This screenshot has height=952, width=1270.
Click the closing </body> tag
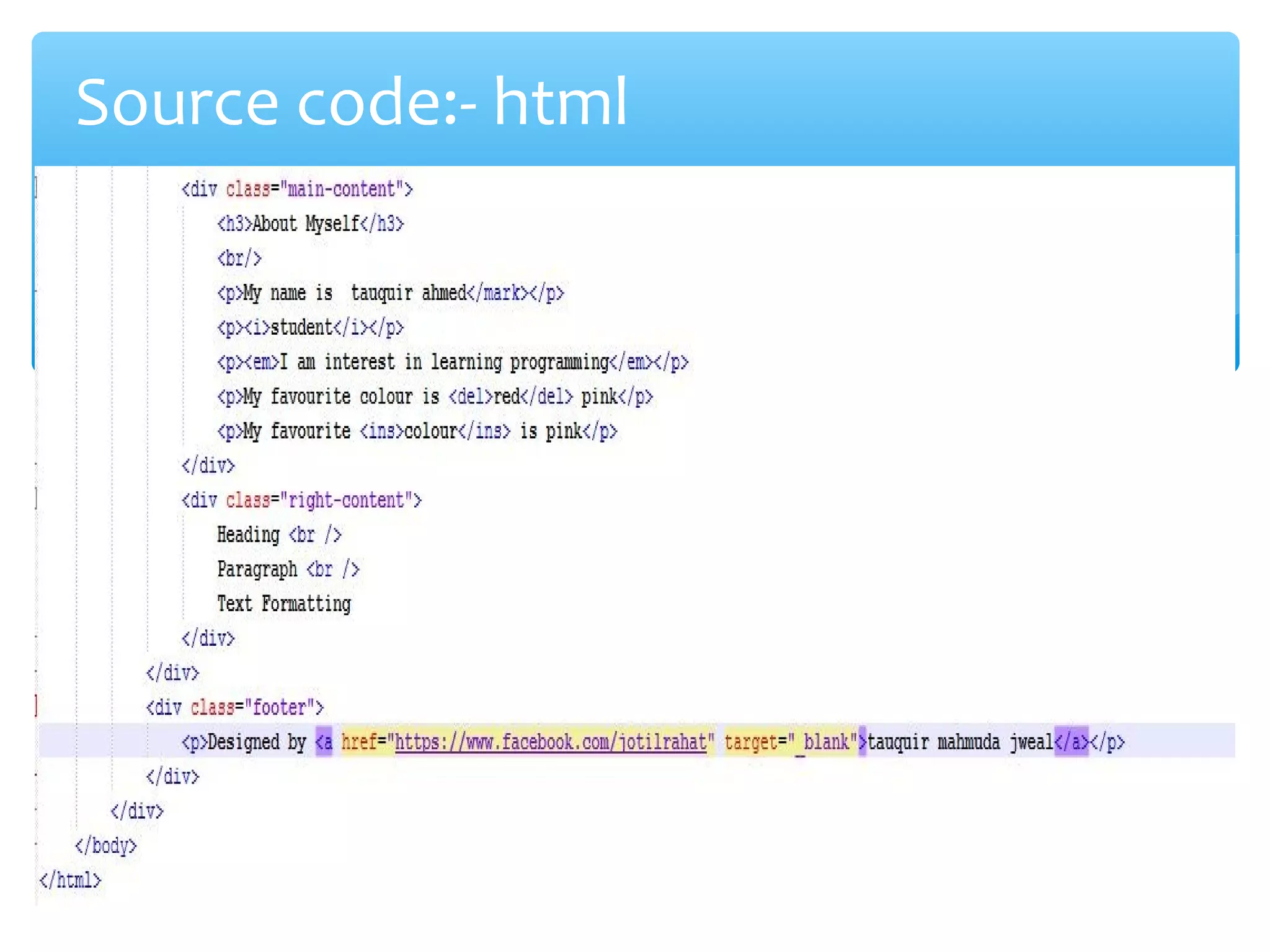(x=105, y=845)
